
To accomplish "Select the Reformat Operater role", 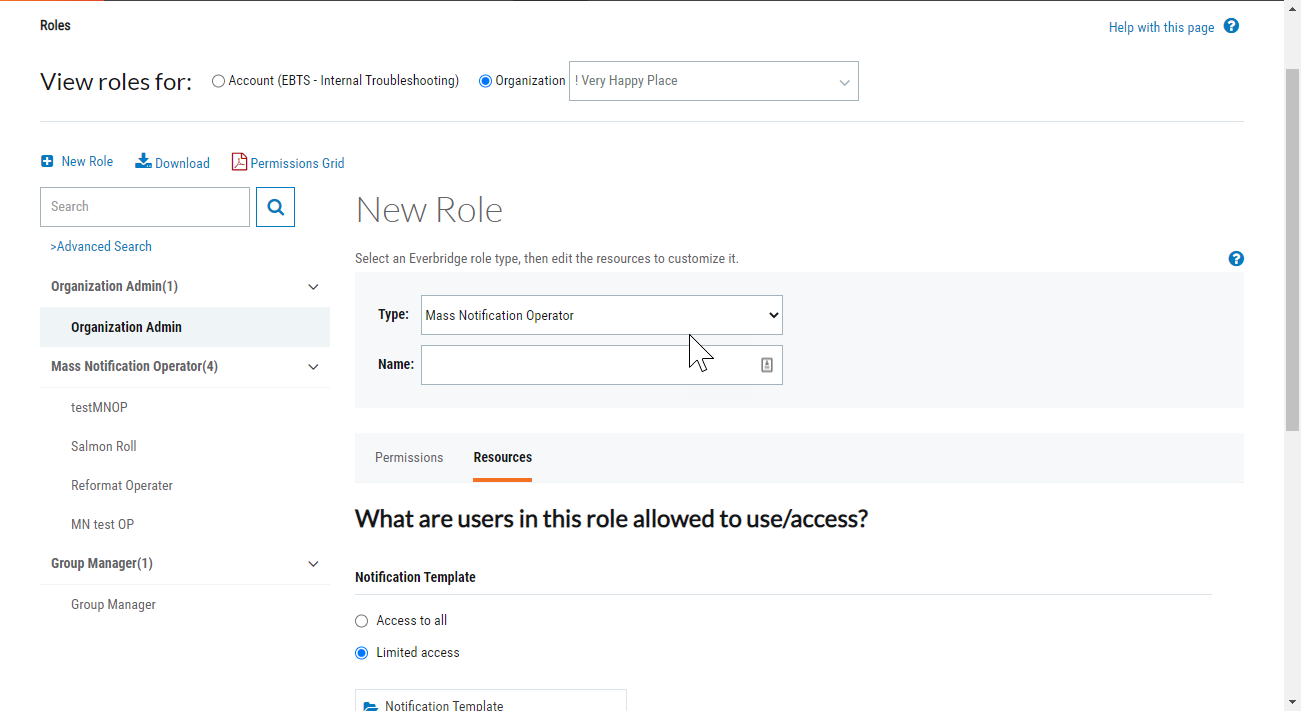I will (x=122, y=485).
